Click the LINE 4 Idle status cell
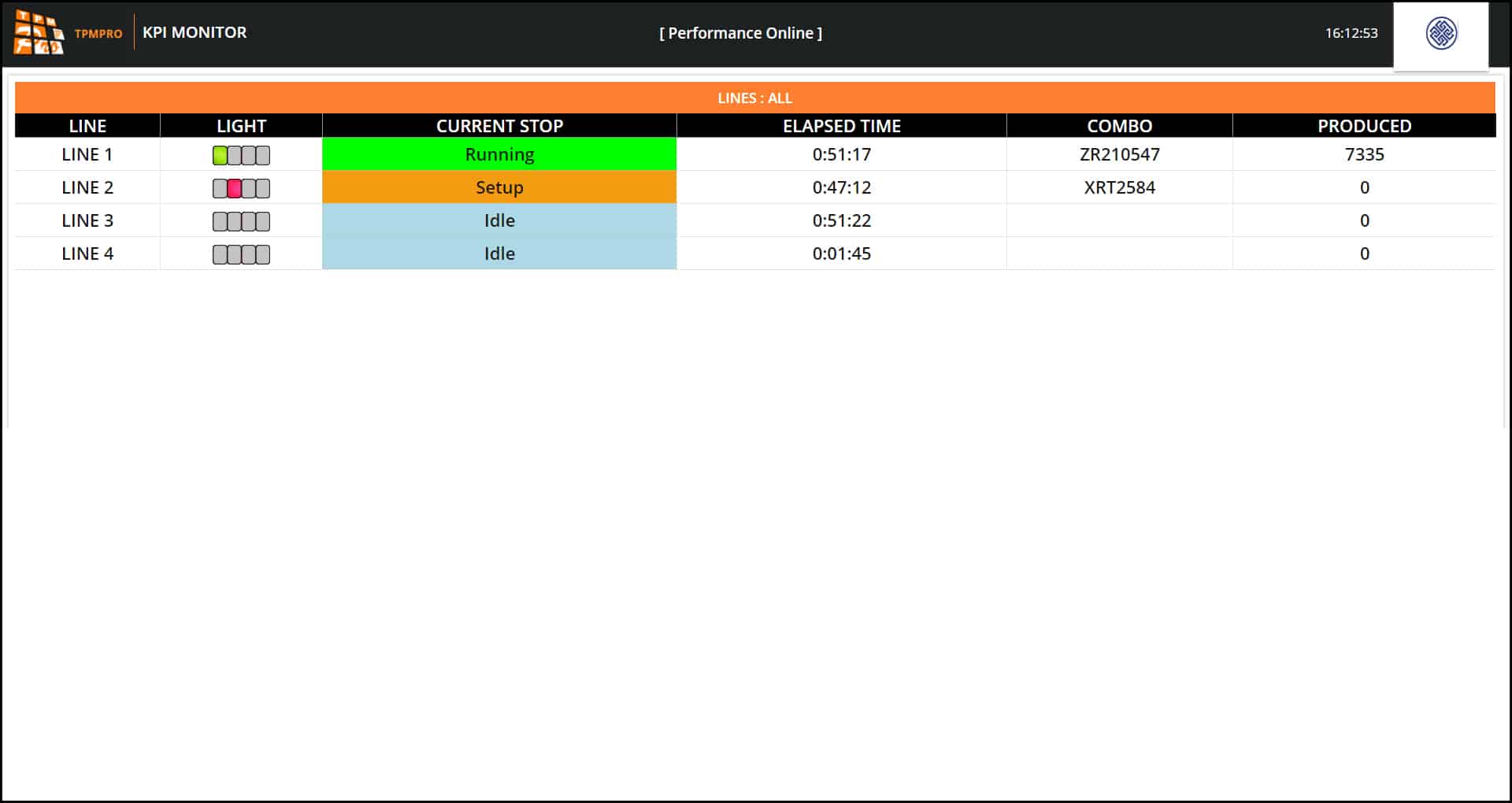This screenshot has height=803, width=1512. tap(499, 253)
